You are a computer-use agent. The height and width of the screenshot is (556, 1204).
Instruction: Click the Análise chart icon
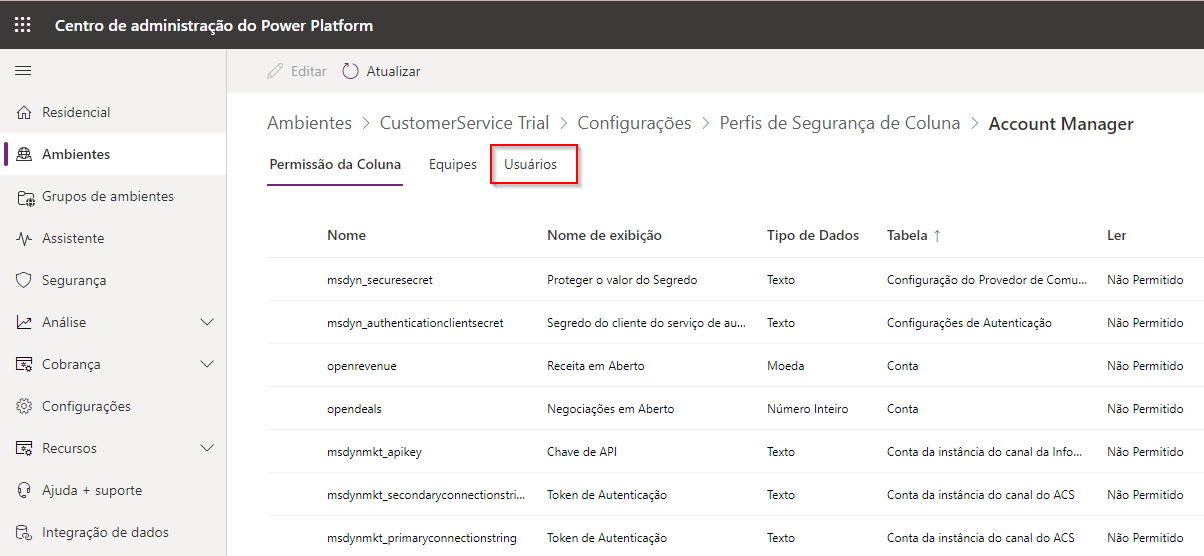(25, 323)
